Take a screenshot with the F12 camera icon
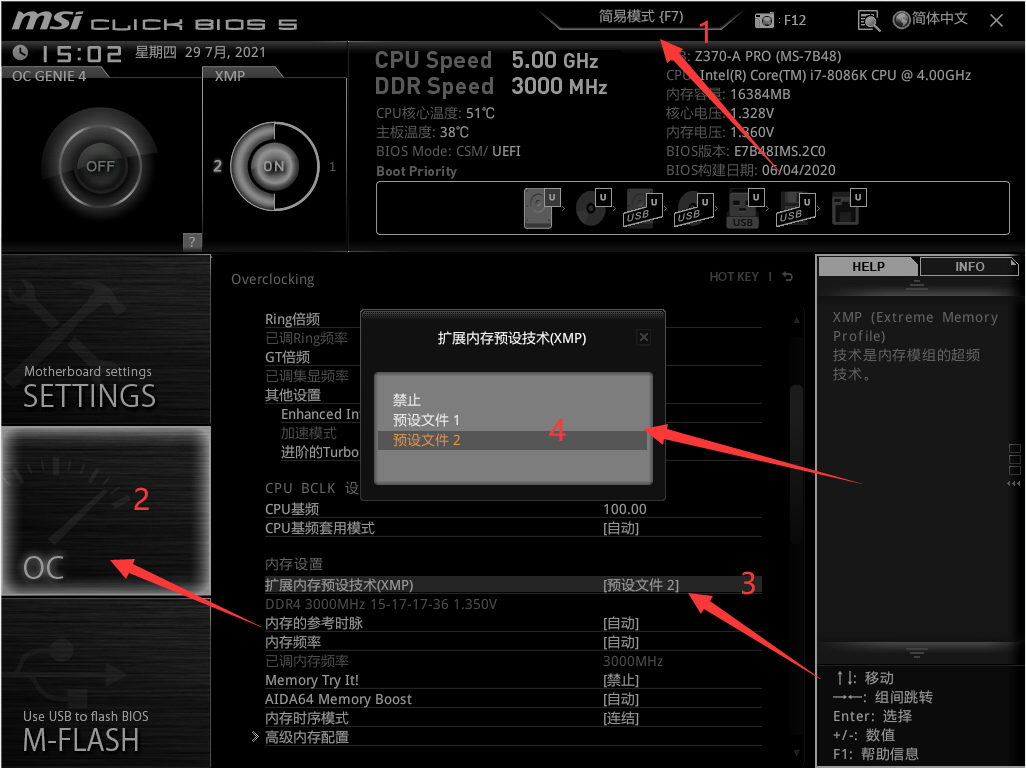This screenshot has width=1026, height=768. [x=764, y=20]
